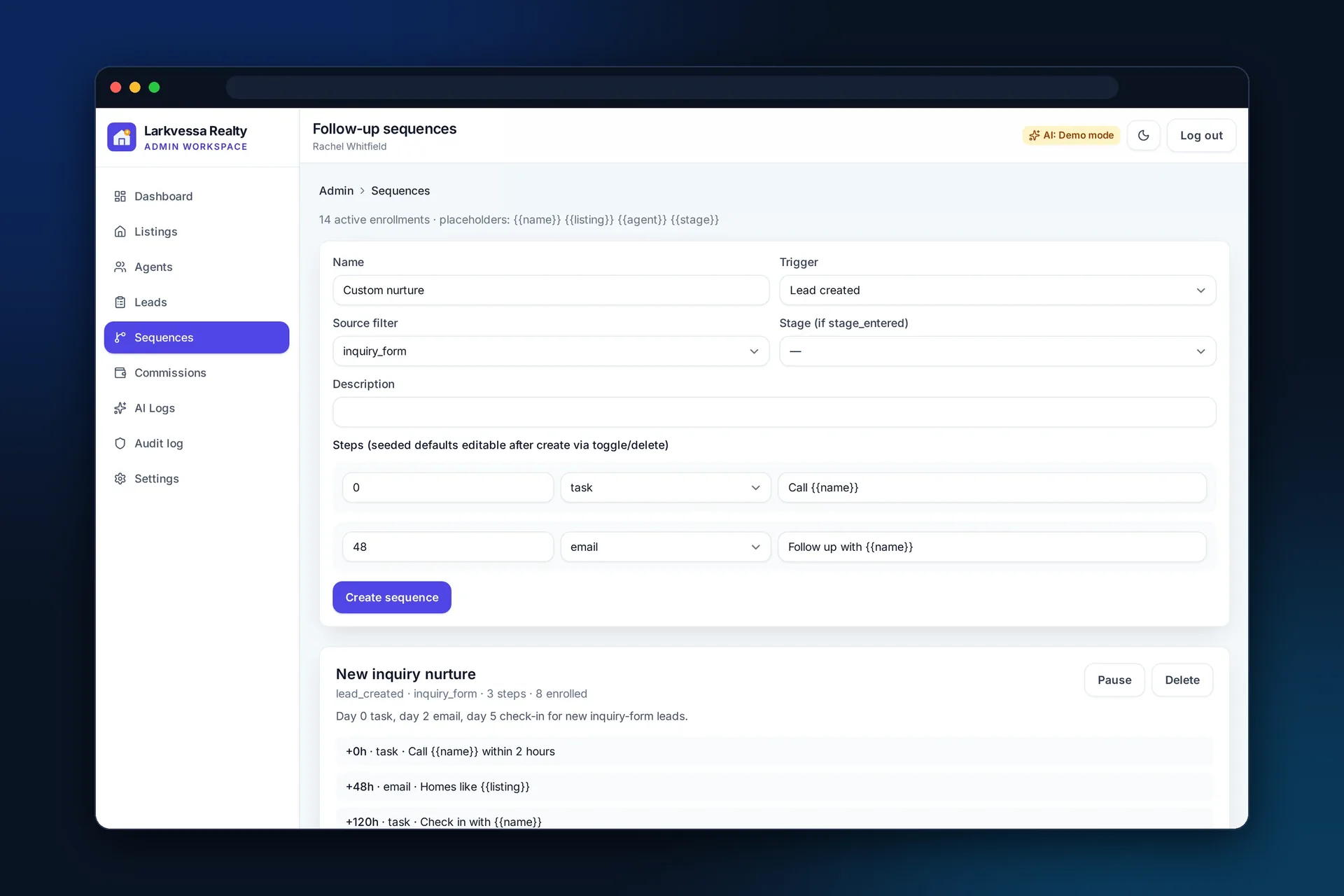Click the Log out button

coord(1201,136)
